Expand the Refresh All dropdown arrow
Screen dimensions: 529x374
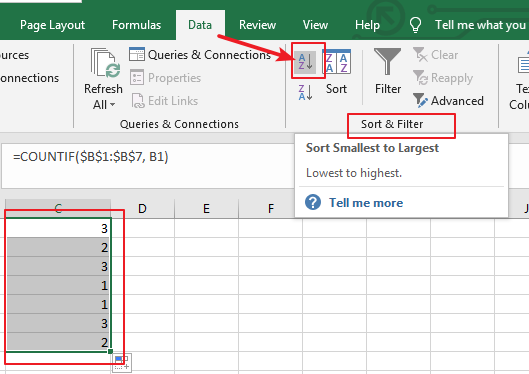pyautogui.click(x=113, y=105)
